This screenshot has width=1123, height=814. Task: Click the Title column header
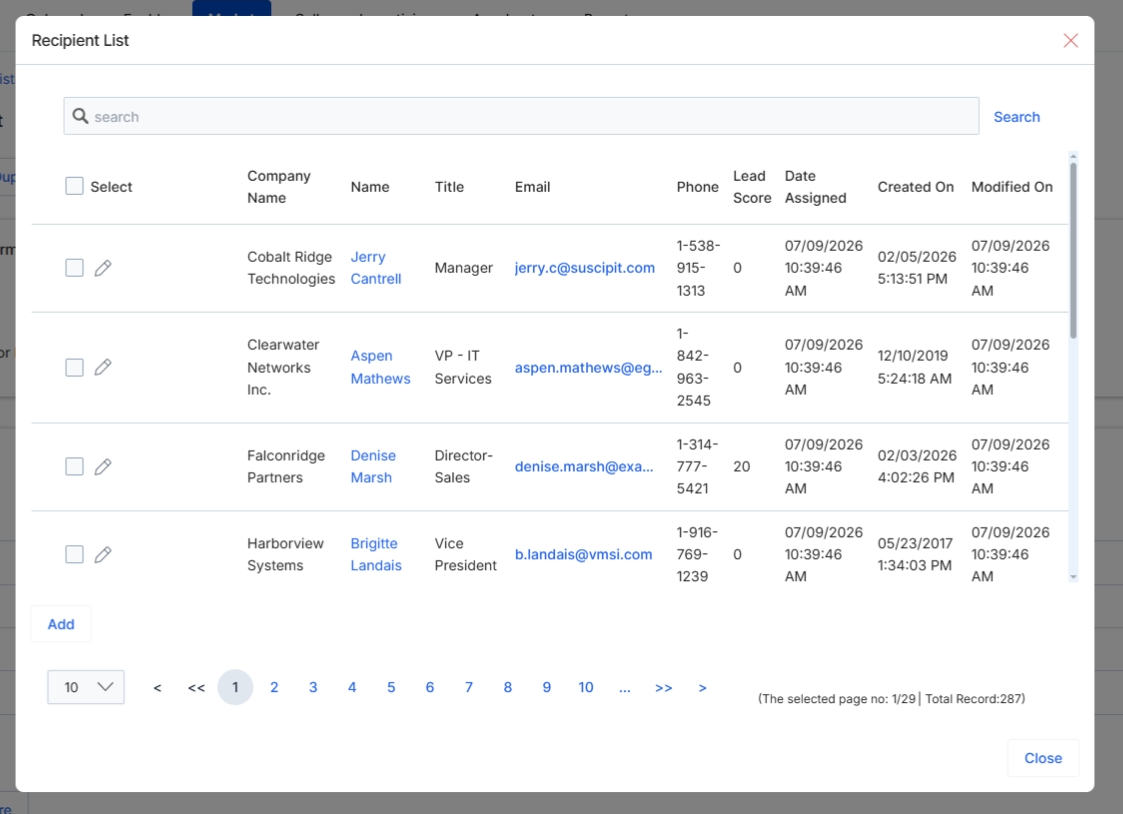449,187
